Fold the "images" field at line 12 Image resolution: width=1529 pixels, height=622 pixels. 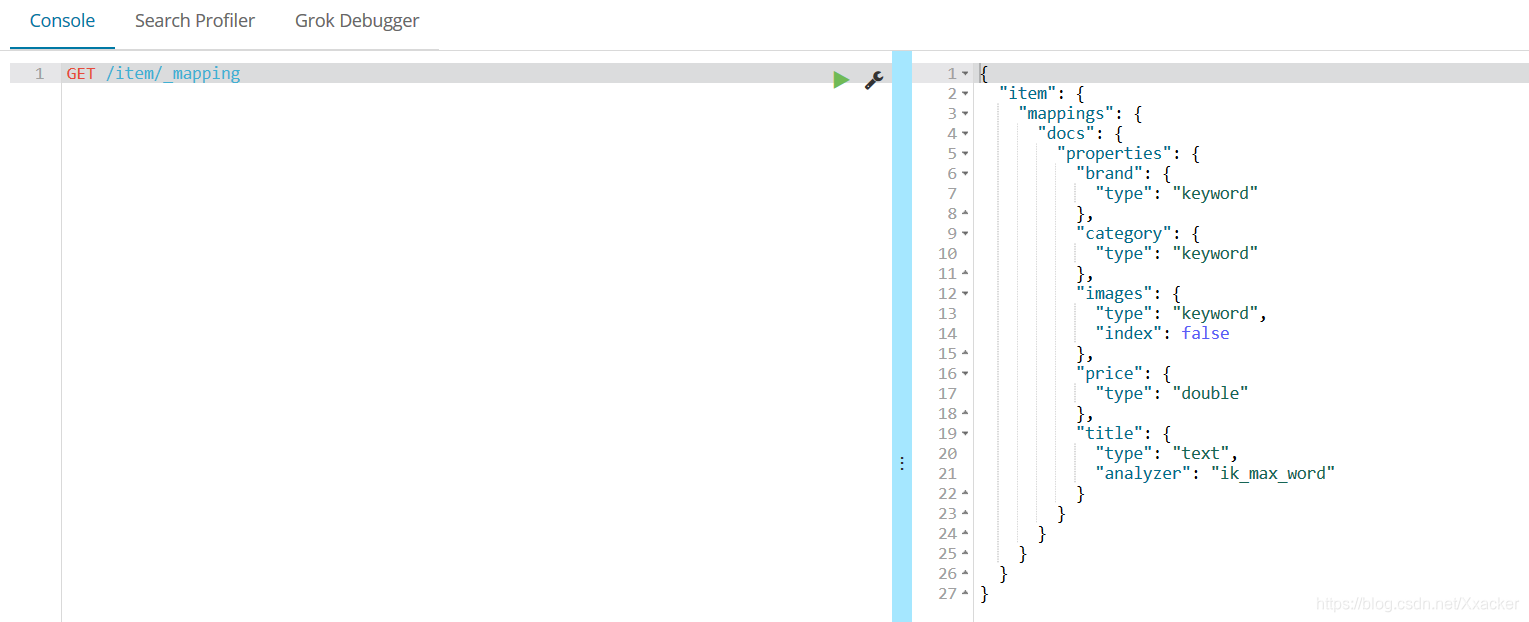(965, 294)
